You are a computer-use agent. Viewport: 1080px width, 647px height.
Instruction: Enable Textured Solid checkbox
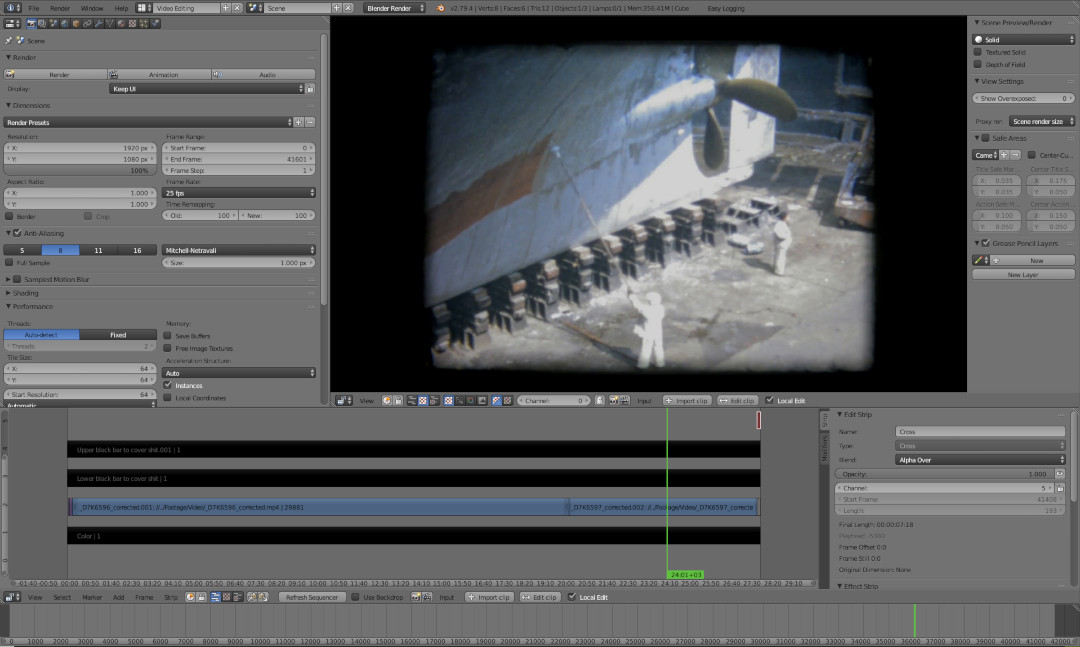tap(977, 52)
